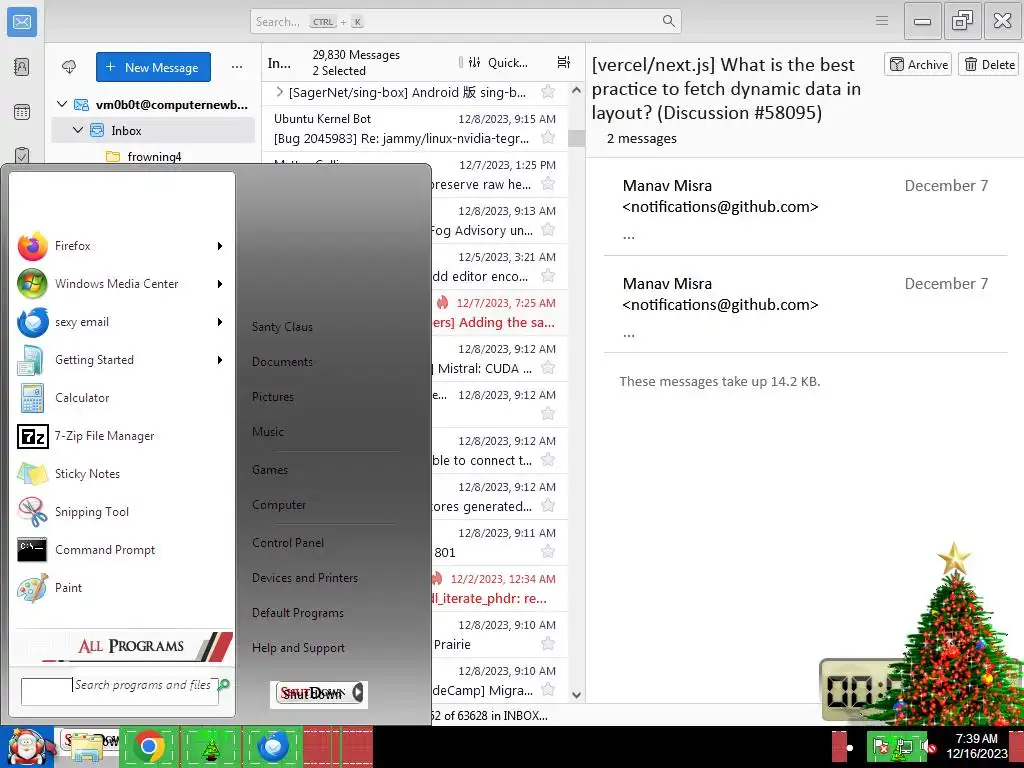The height and width of the screenshot is (768, 1024).
Task: Click the Get Messages cloud icon
Action: click(x=69, y=67)
